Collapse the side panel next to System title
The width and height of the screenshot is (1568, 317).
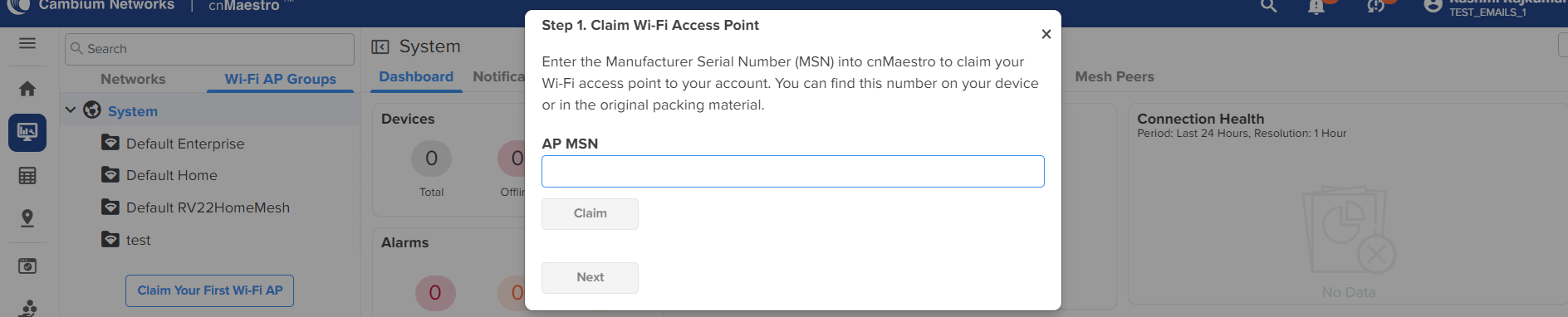coord(380,46)
